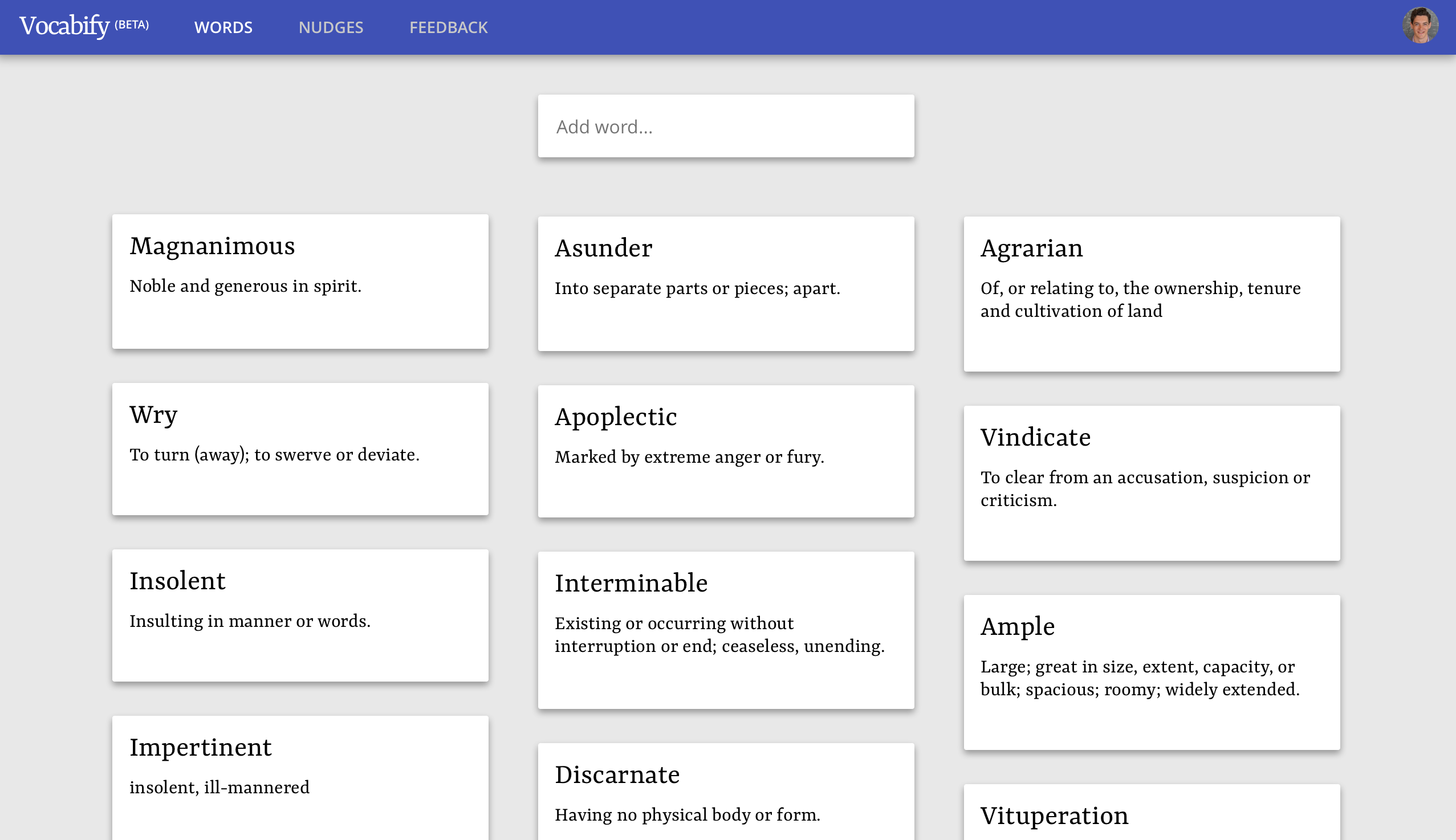Screen dimensions: 1456x840
Task: Select the Discarnate word card
Action: (x=725, y=790)
